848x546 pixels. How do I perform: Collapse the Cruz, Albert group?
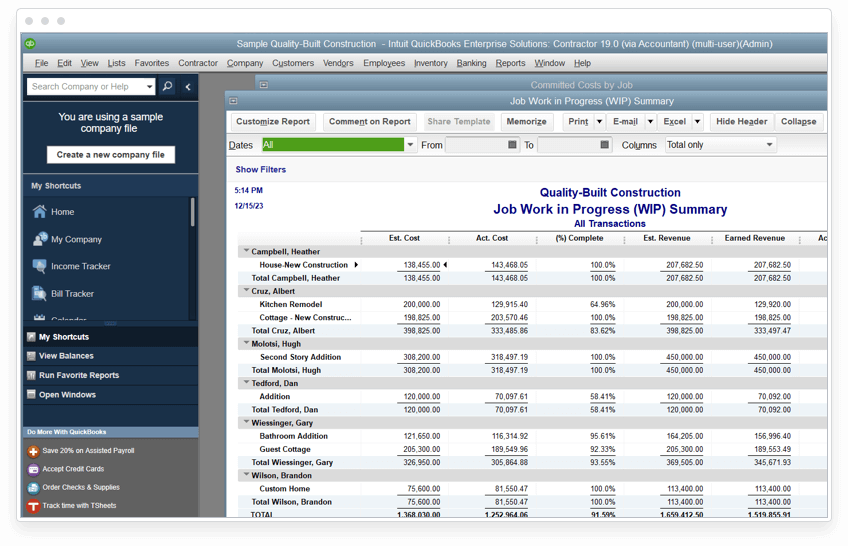246,290
